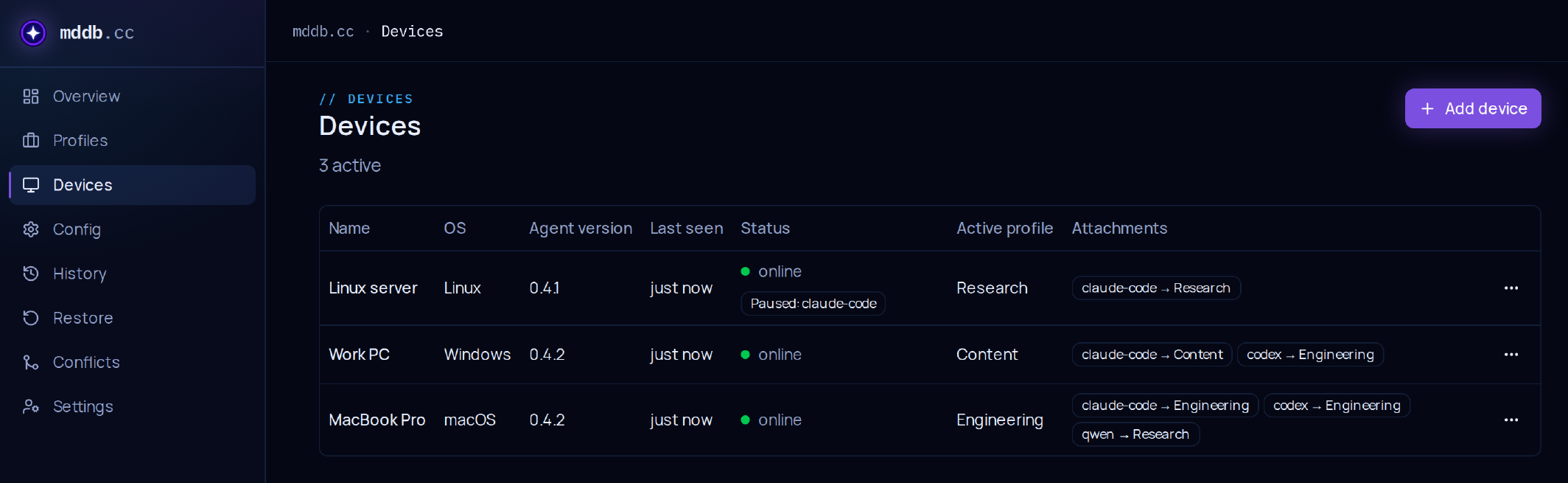Screen dimensions: 1568x483
Task: Select the Profiles briefcase icon
Action: [x=31, y=140]
